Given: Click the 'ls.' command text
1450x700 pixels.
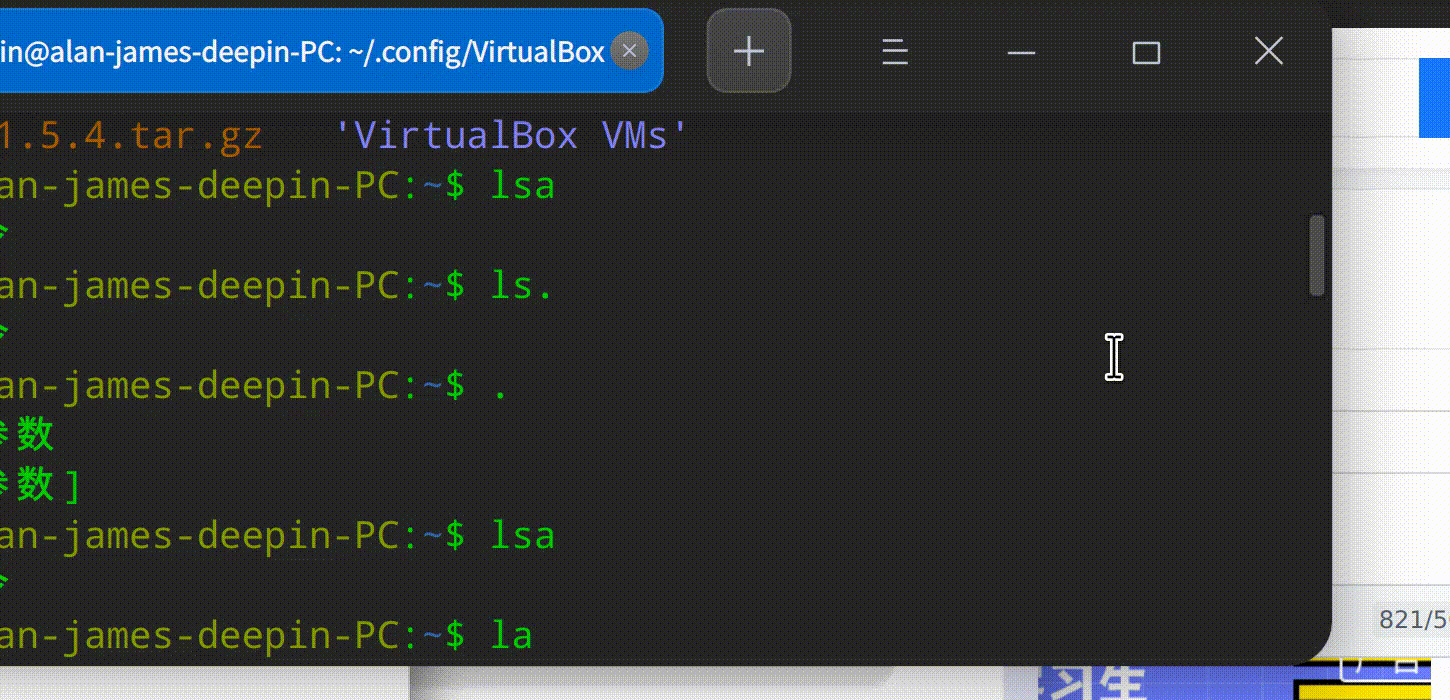Looking at the screenshot, I should pos(521,286).
